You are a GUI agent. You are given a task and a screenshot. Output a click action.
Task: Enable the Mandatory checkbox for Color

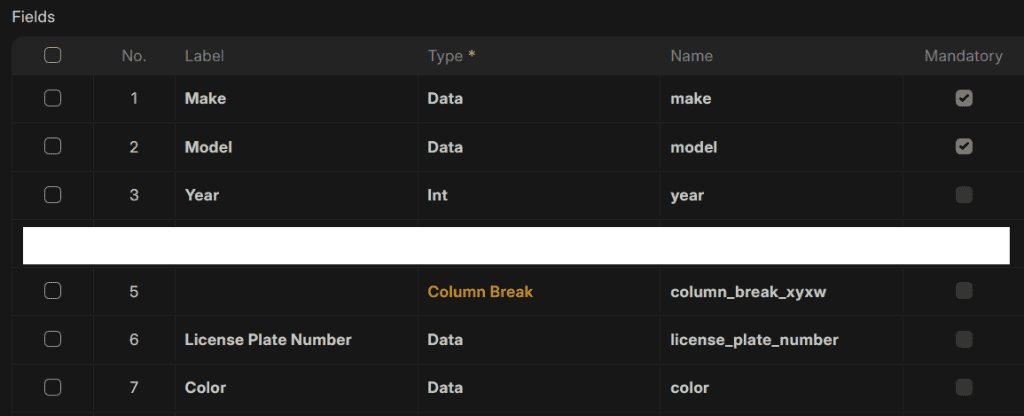click(x=963, y=387)
